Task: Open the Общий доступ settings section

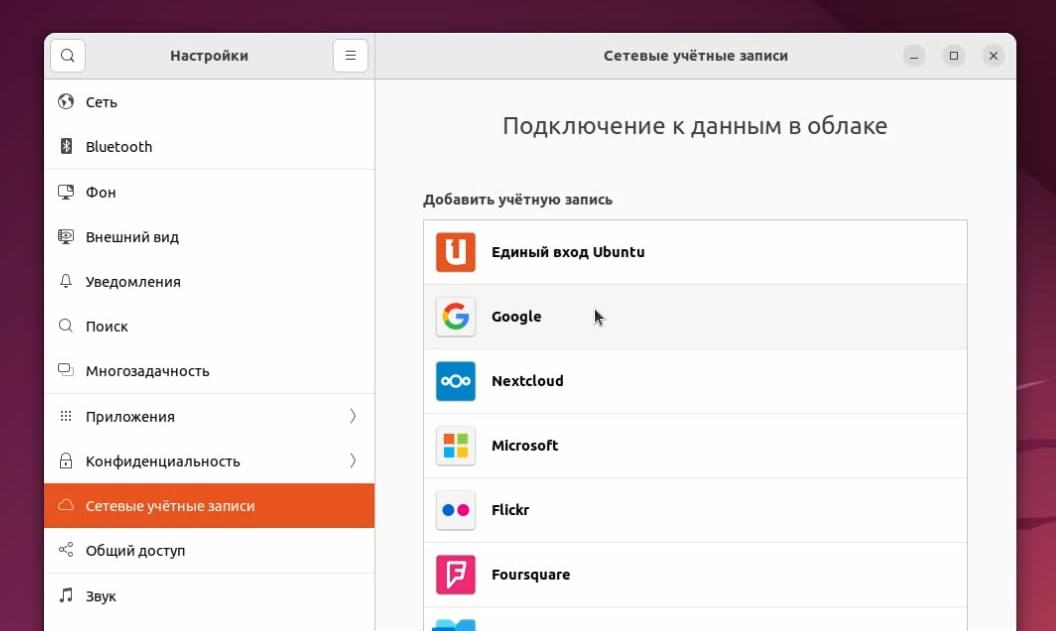Action: point(209,550)
